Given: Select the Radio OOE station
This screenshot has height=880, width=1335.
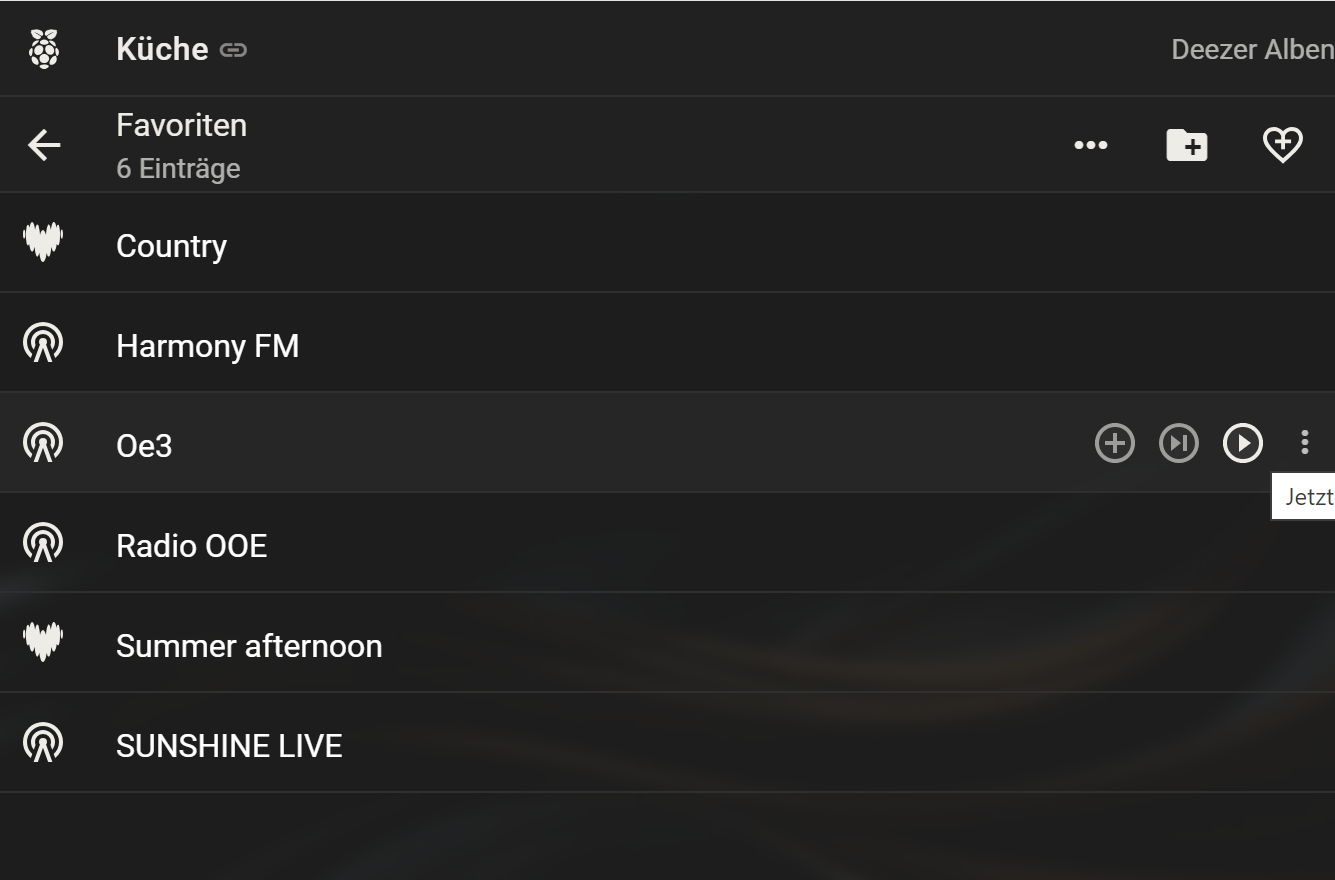Looking at the screenshot, I should pos(191,546).
